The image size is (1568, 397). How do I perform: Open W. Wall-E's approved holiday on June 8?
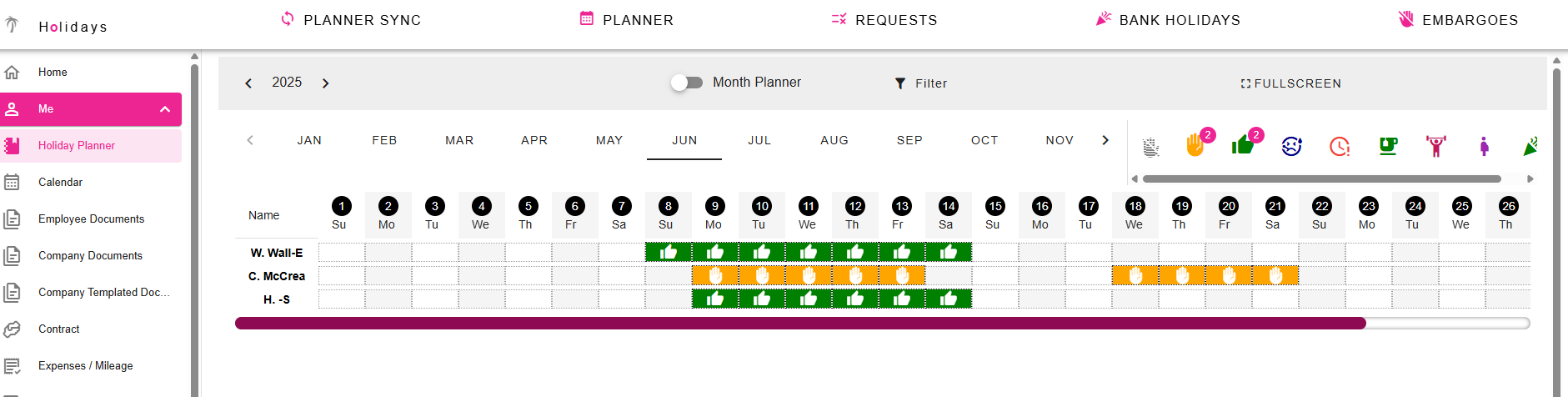[668, 253]
